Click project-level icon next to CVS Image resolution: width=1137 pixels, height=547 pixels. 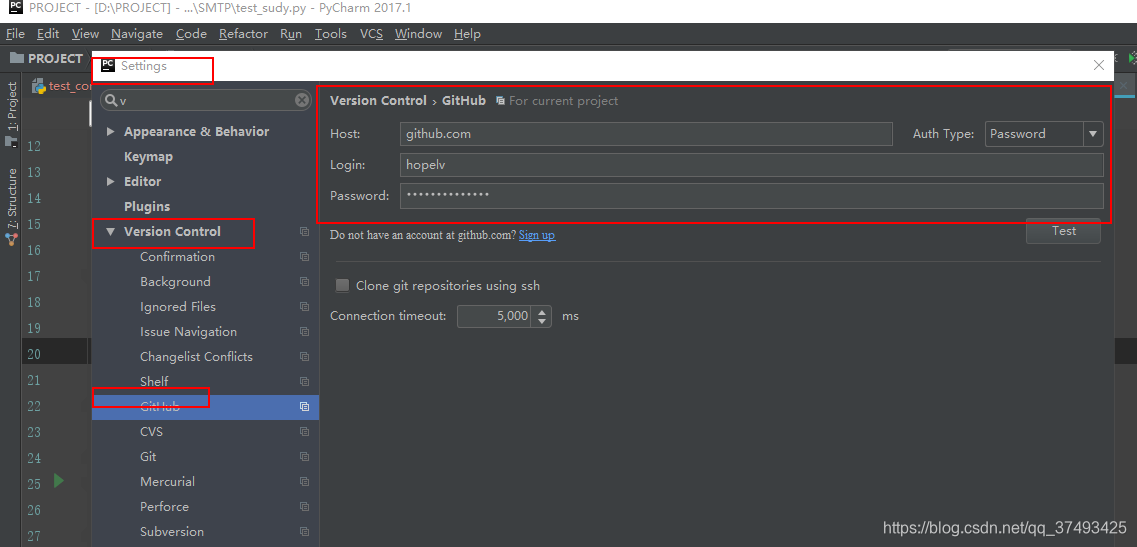tap(305, 432)
